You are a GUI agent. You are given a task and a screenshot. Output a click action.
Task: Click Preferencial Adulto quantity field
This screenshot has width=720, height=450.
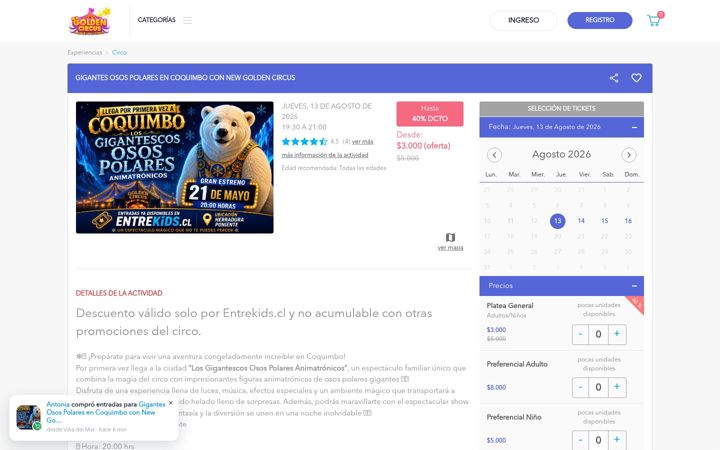click(598, 387)
